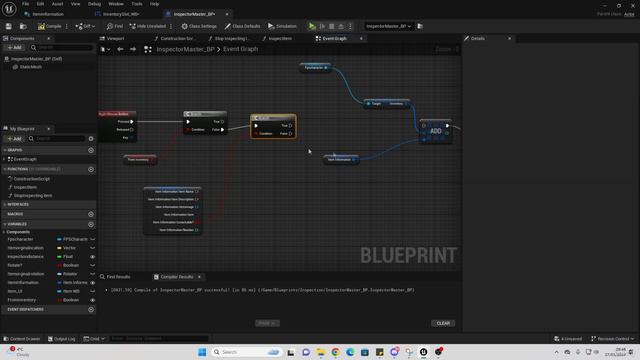Click the icon right of debug object dropdown
The image size is (640, 360).
[x=420, y=26]
